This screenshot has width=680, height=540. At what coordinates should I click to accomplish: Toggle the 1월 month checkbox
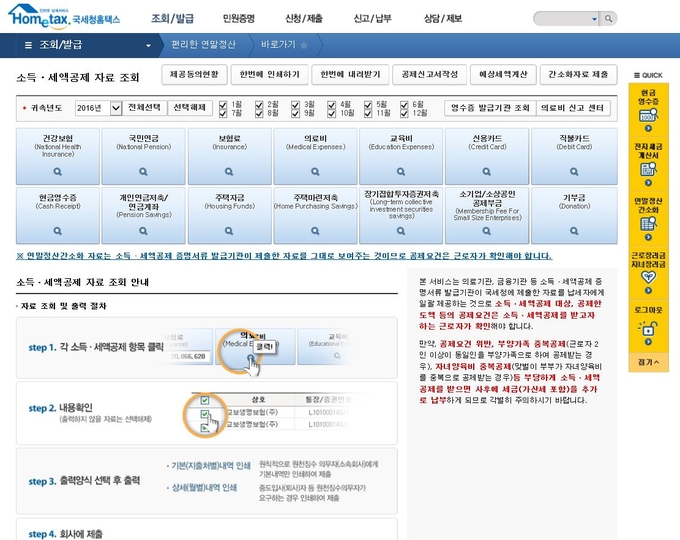224,104
